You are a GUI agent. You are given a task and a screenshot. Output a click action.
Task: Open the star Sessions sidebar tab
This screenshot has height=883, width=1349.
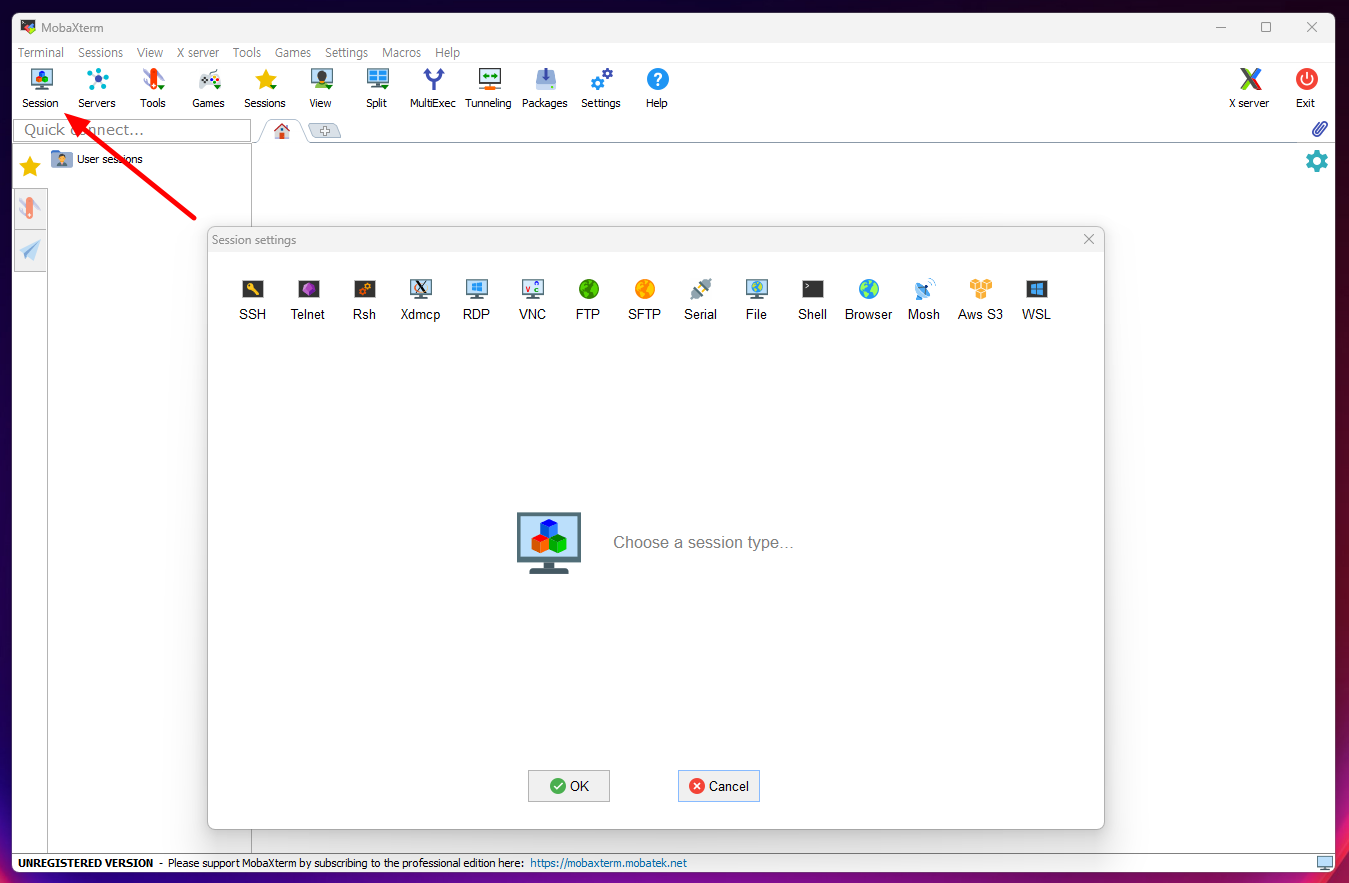click(30, 167)
